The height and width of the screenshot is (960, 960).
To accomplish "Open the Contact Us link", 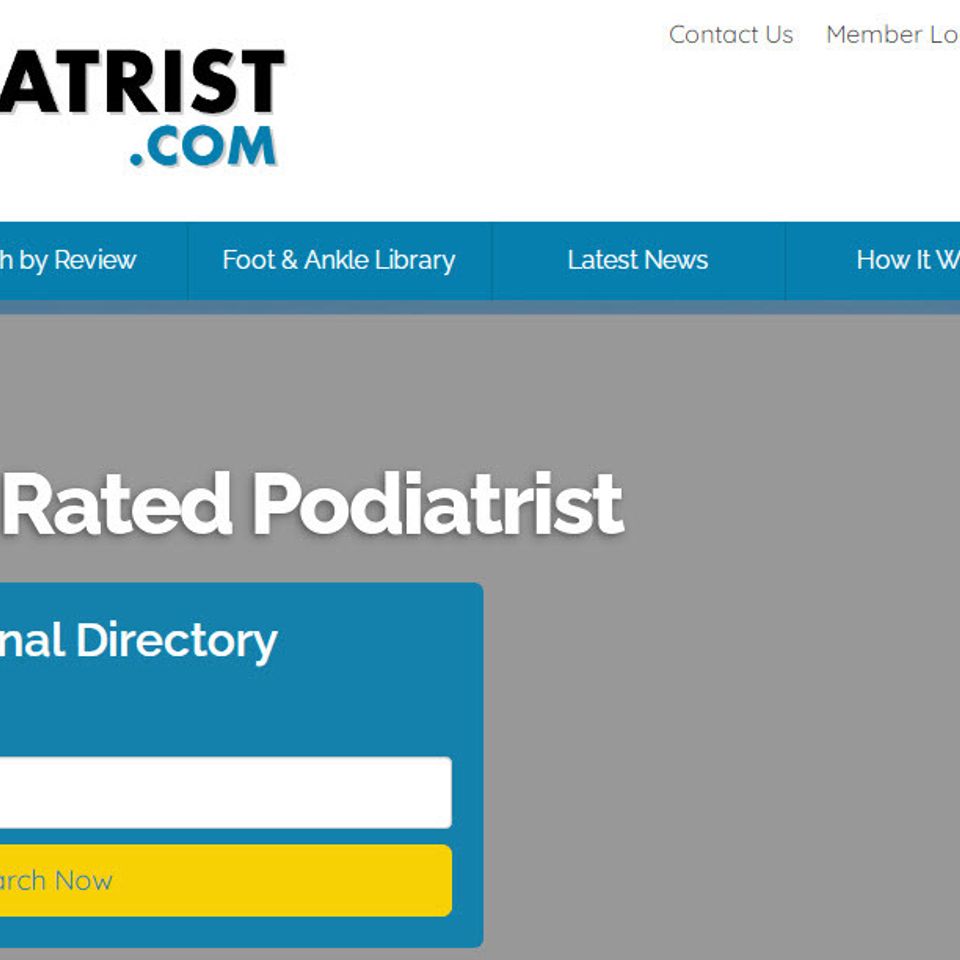I will pos(730,34).
